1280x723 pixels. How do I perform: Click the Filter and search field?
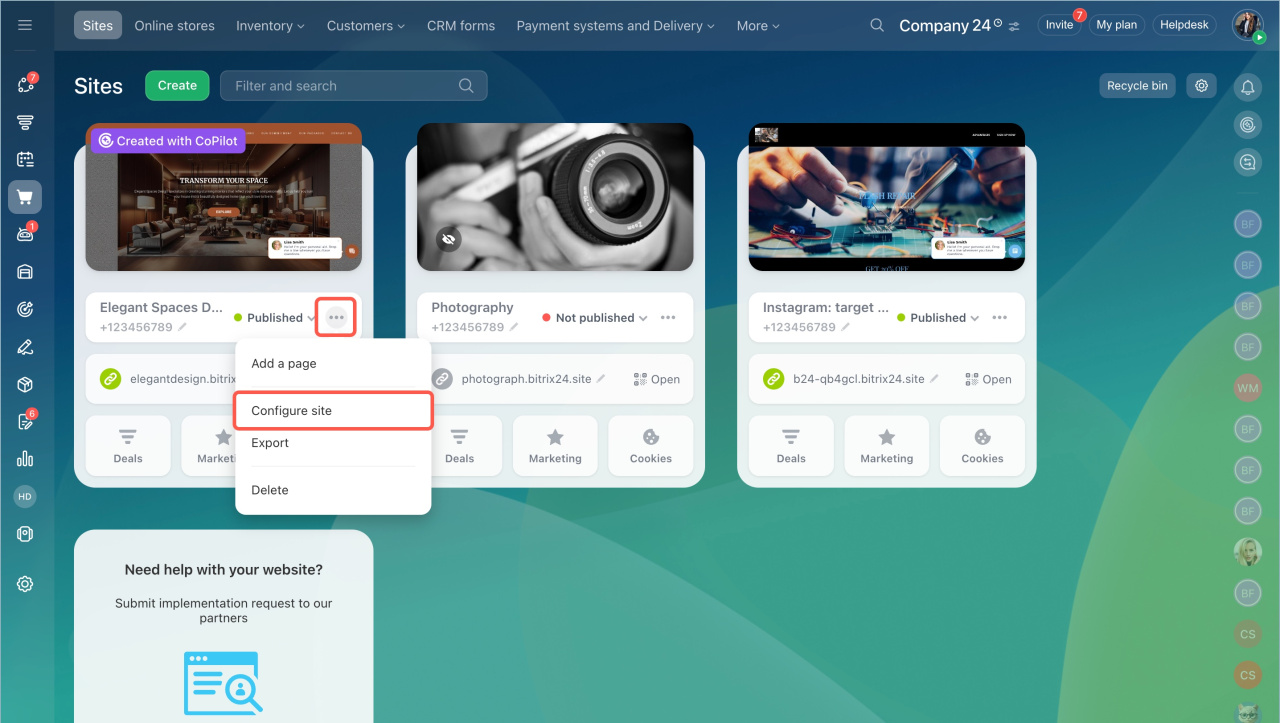(340, 86)
